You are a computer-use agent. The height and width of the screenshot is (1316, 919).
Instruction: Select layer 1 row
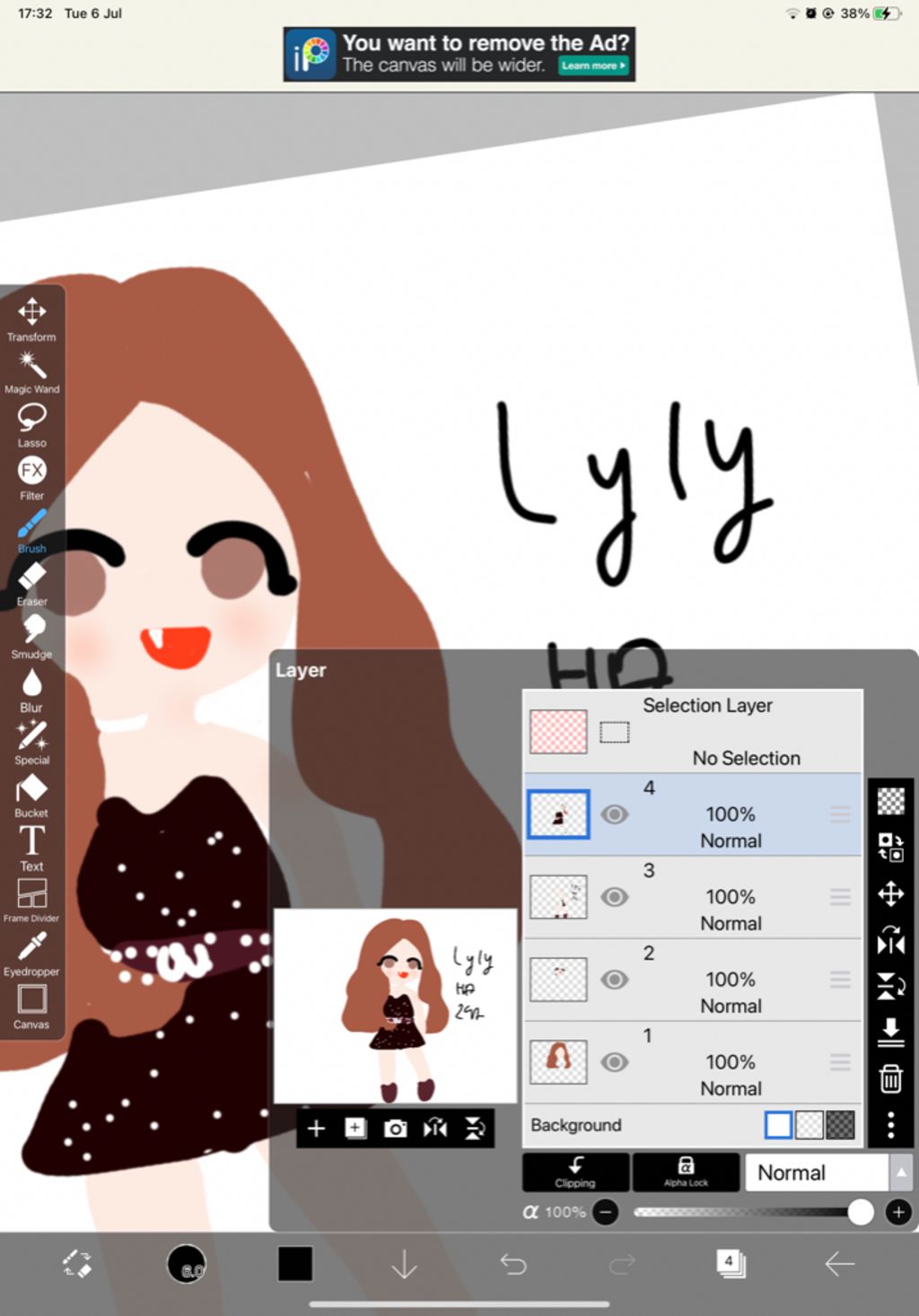click(x=693, y=1062)
